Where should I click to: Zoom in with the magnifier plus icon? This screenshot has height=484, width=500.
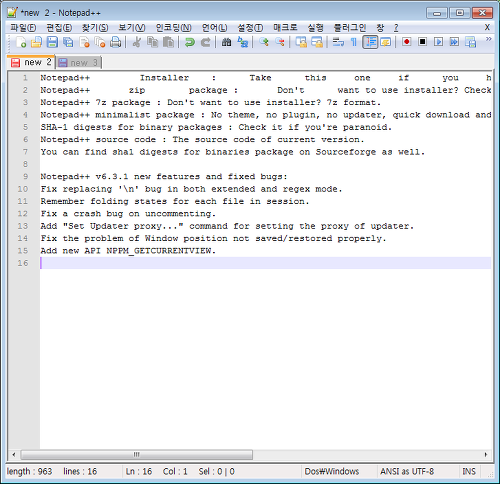(x=264, y=42)
